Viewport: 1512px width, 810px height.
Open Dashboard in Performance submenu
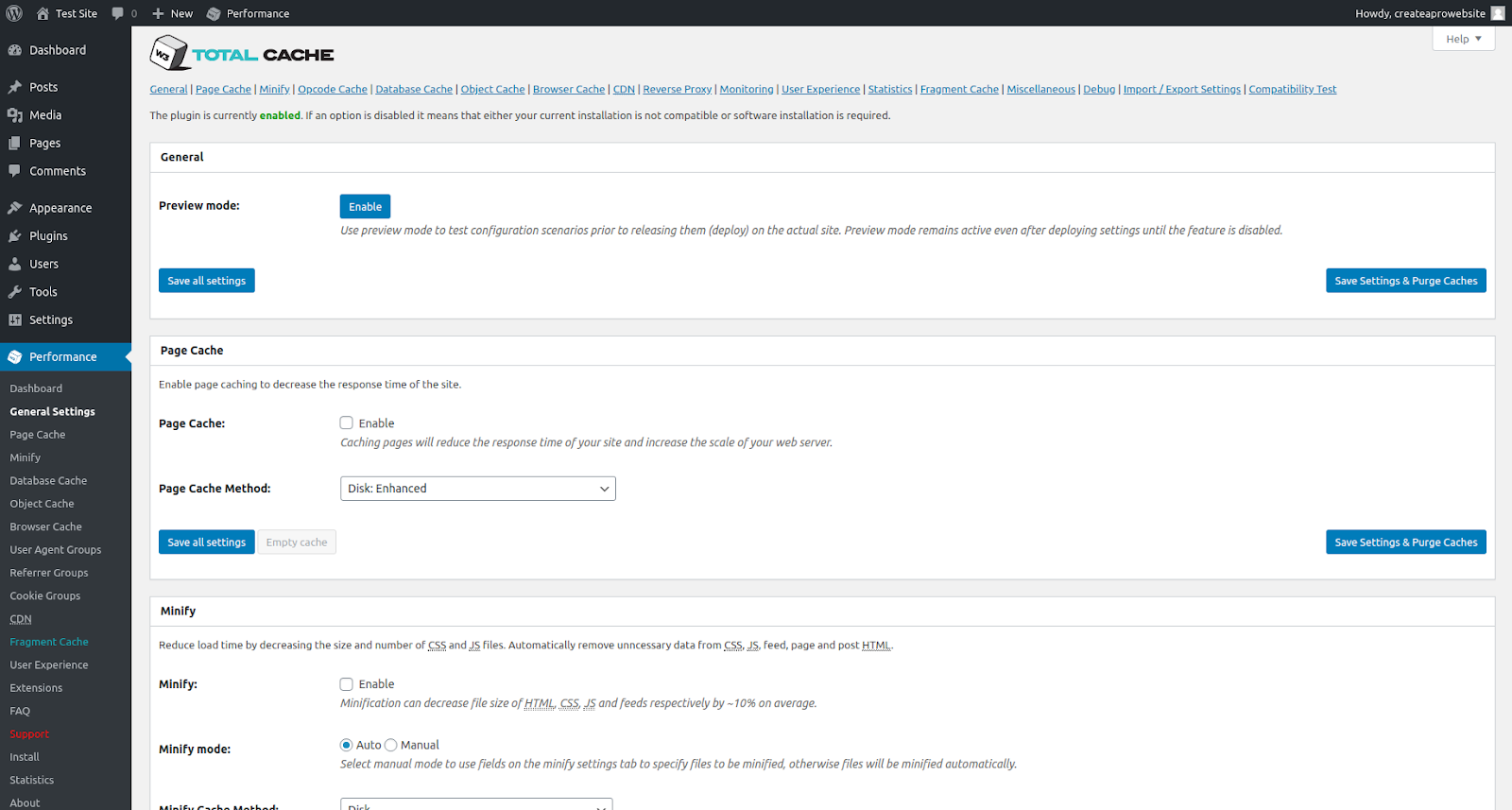pos(36,388)
